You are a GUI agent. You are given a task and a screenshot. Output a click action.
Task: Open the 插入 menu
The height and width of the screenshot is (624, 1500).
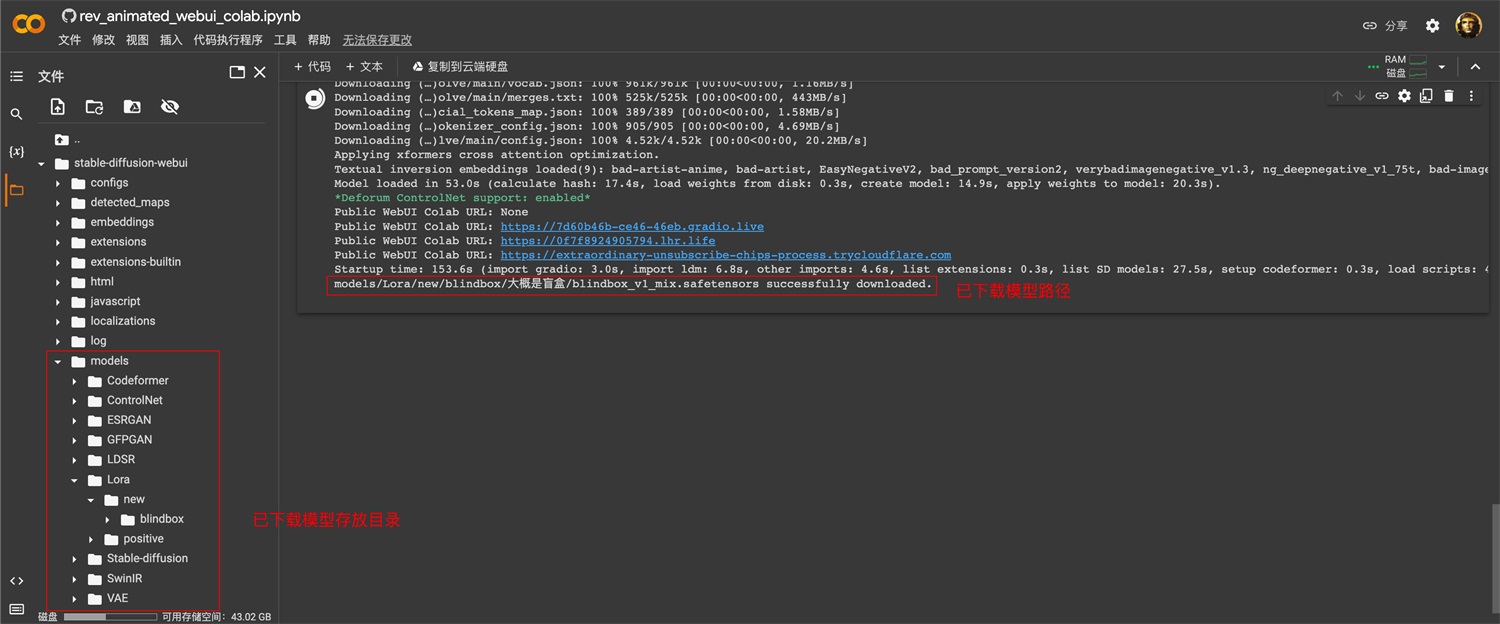click(x=171, y=40)
